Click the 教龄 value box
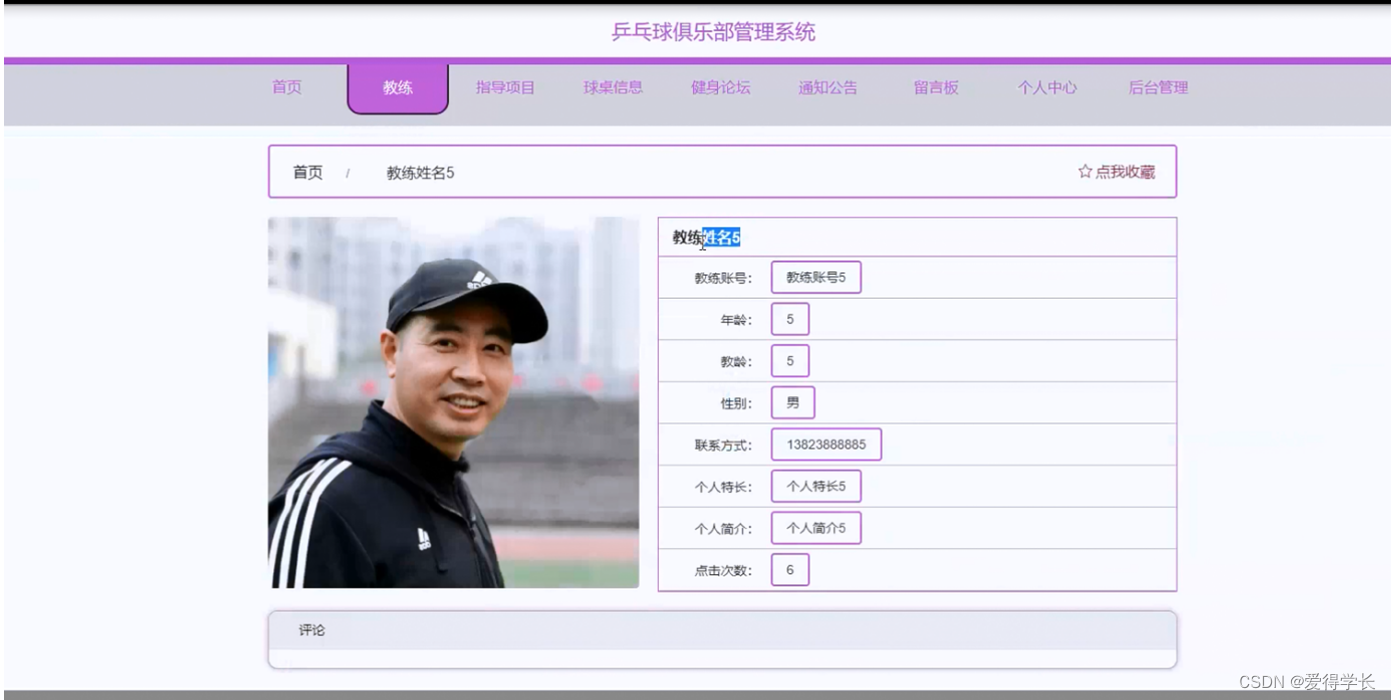Screen dimensions: 1391x700 [x=790, y=361]
